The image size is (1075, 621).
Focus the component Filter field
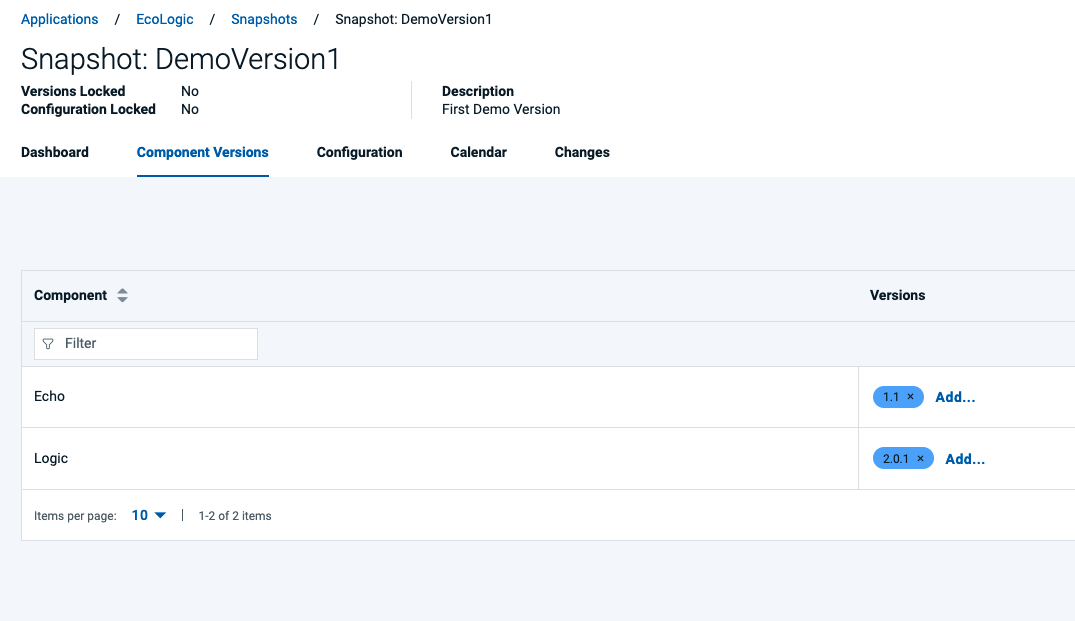point(146,343)
